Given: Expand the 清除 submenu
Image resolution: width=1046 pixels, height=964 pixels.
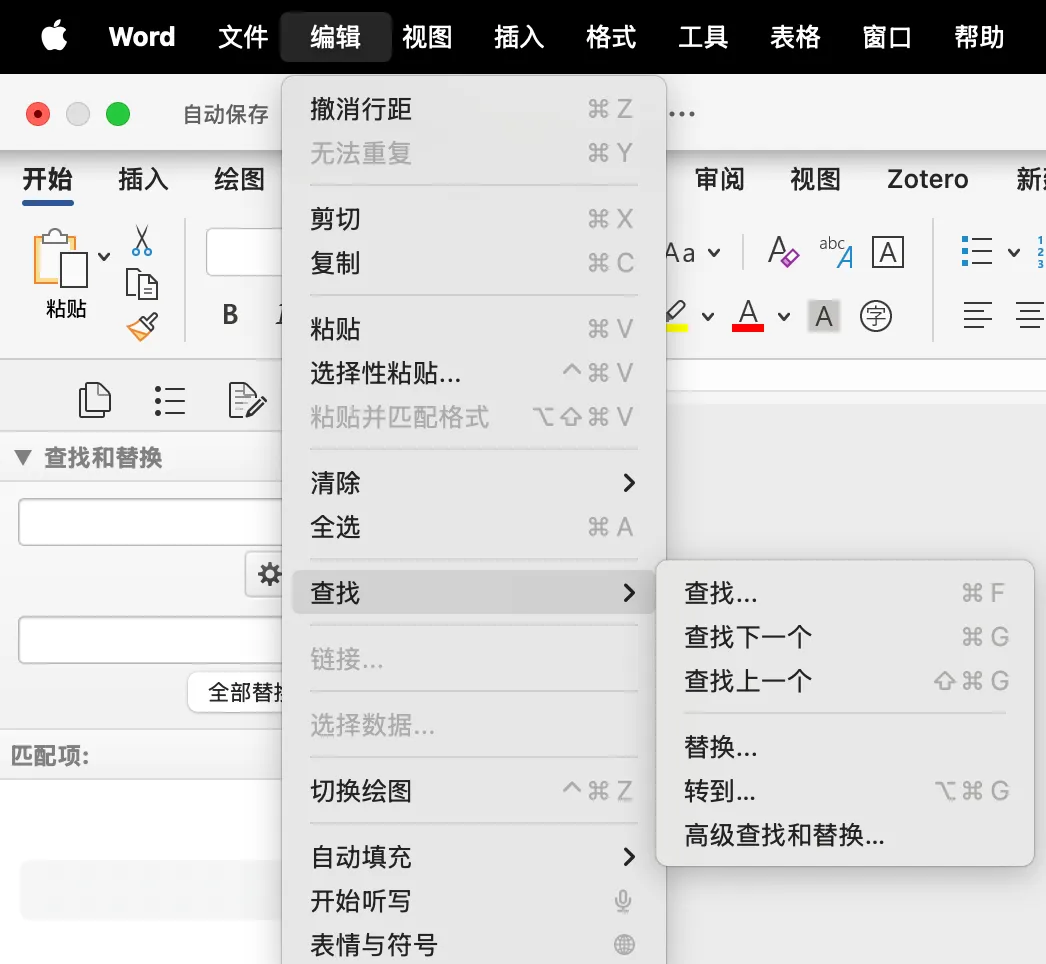Looking at the screenshot, I should 473,483.
